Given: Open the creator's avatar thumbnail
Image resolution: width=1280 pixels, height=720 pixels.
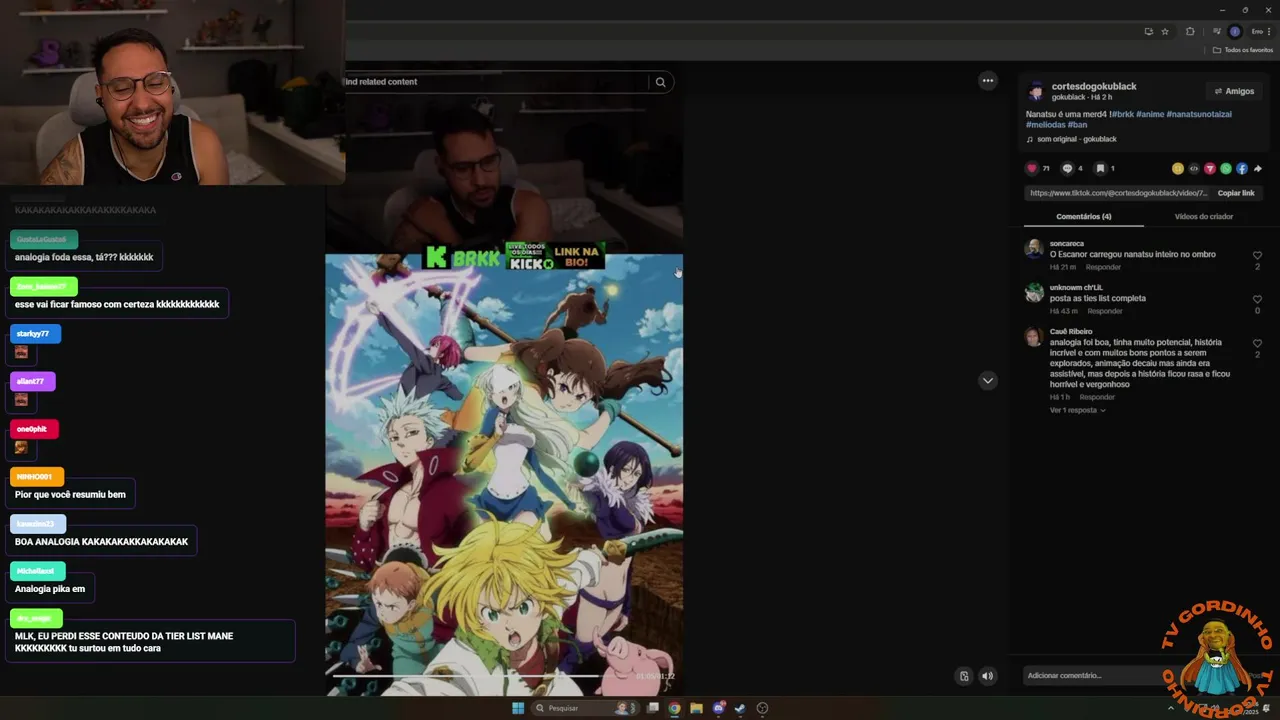Looking at the screenshot, I should [x=1036, y=91].
